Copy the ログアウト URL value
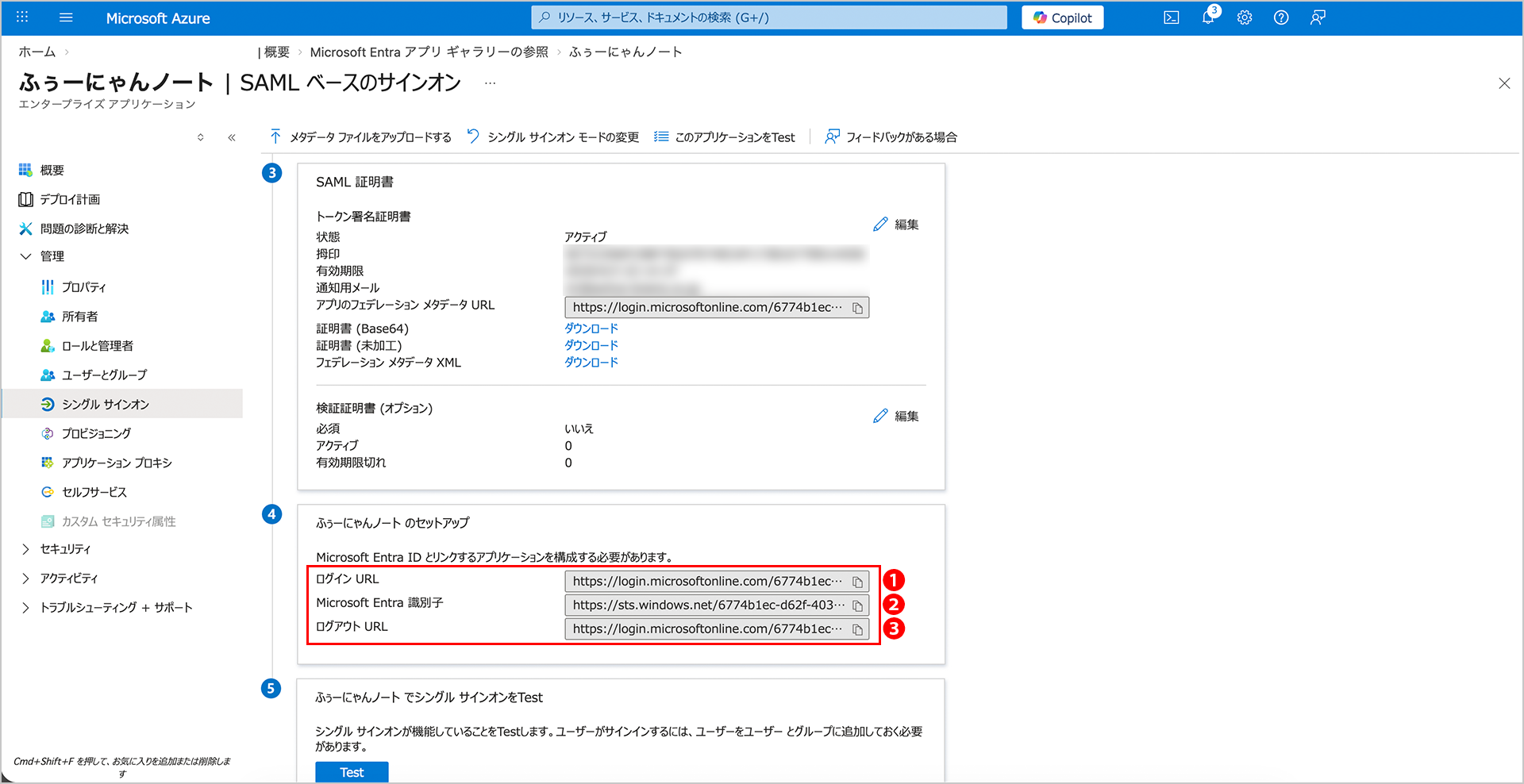This screenshot has width=1524, height=784. pyautogui.click(x=857, y=629)
